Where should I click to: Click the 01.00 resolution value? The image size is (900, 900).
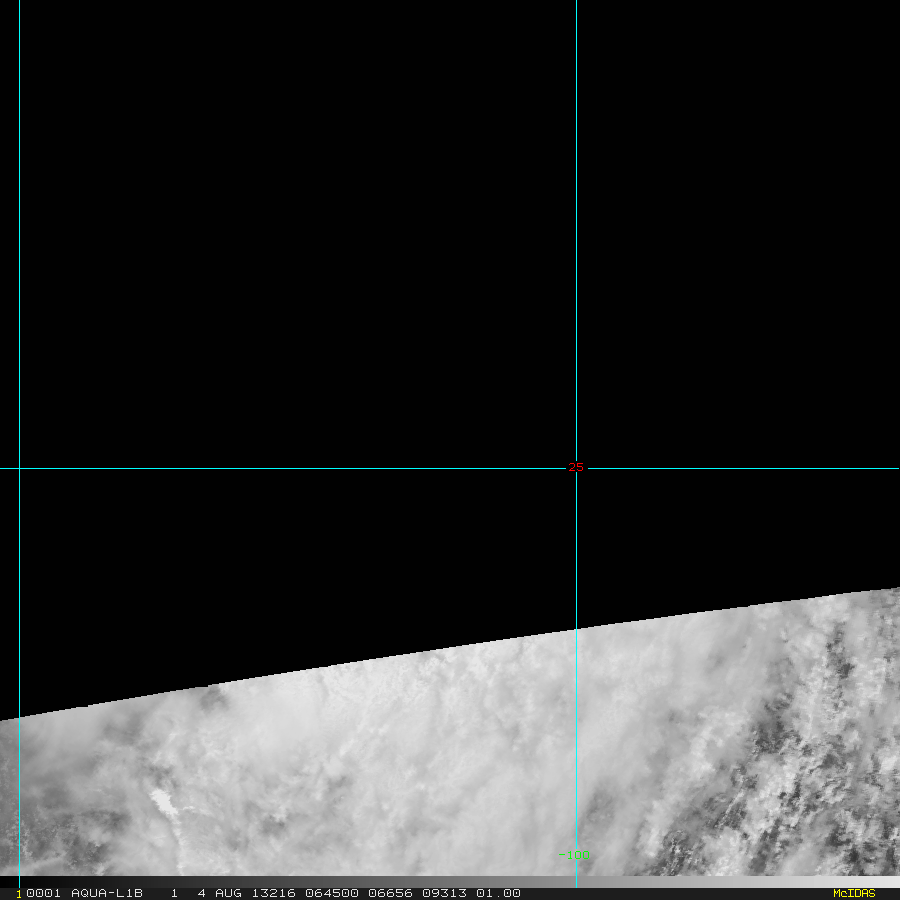pos(498,893)
